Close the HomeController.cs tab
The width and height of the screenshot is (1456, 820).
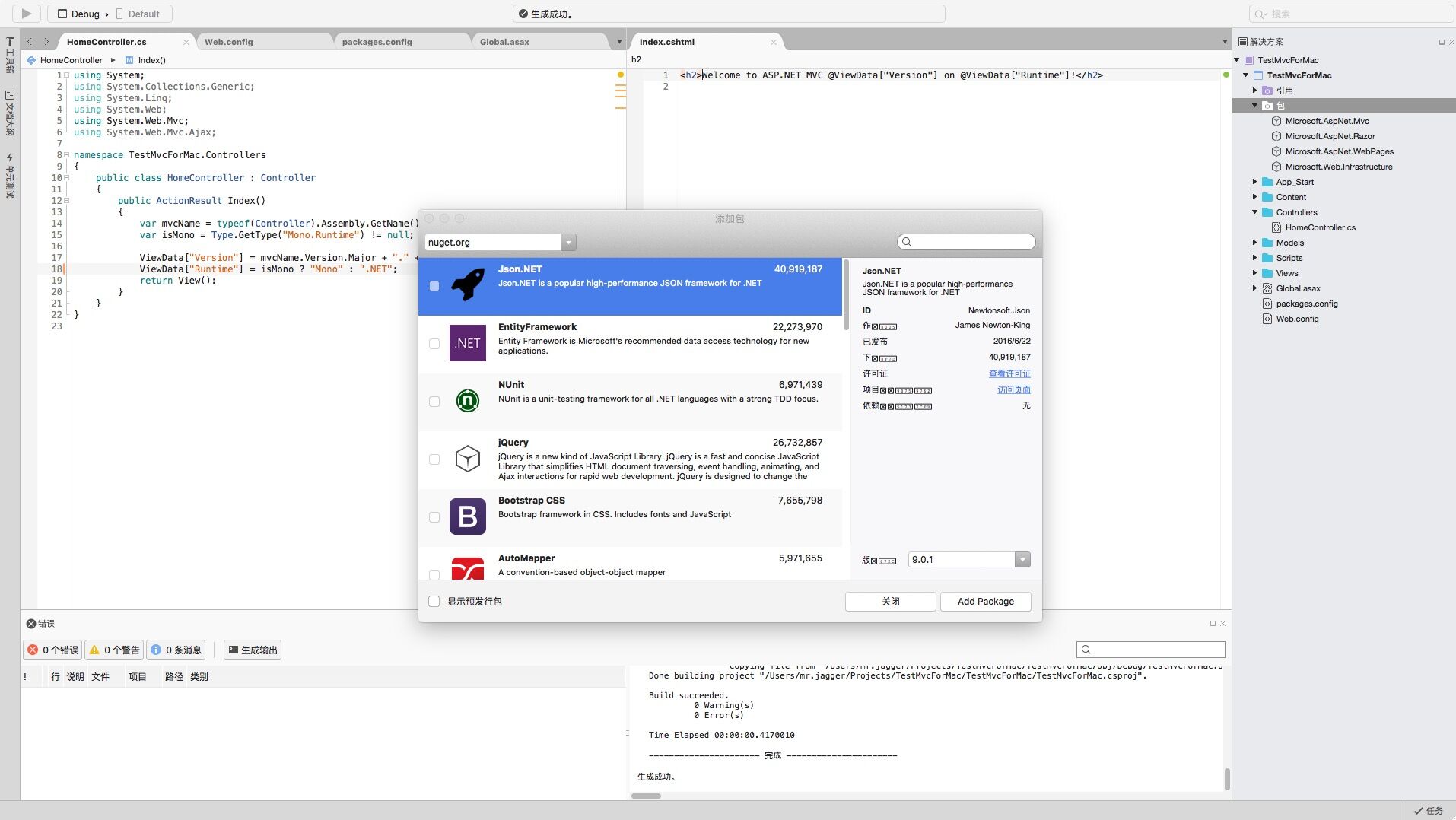tap(186, 42)
